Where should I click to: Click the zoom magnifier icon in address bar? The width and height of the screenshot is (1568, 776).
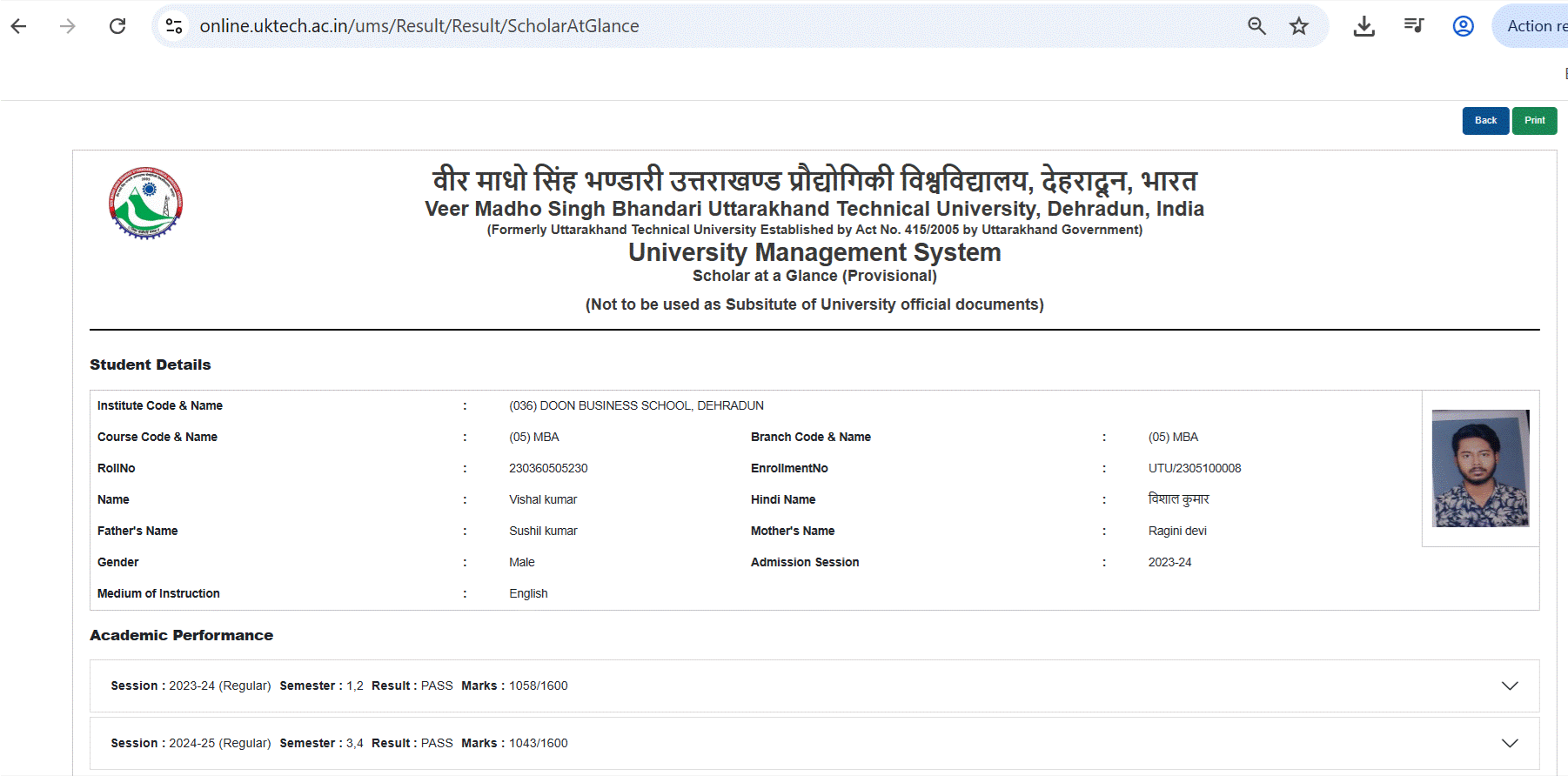(1256, 26)
